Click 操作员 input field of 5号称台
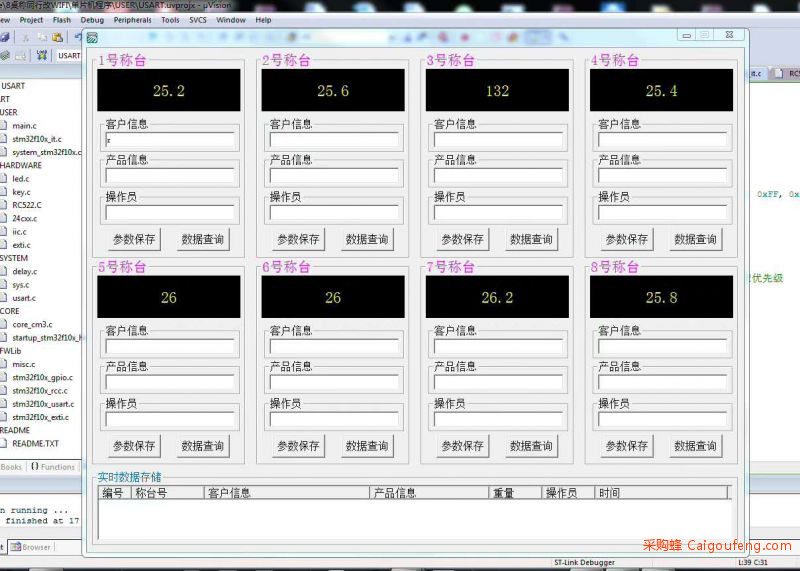The height and width of the screenshot is (571, 800). pyautogui.click(x=170, y=419)
